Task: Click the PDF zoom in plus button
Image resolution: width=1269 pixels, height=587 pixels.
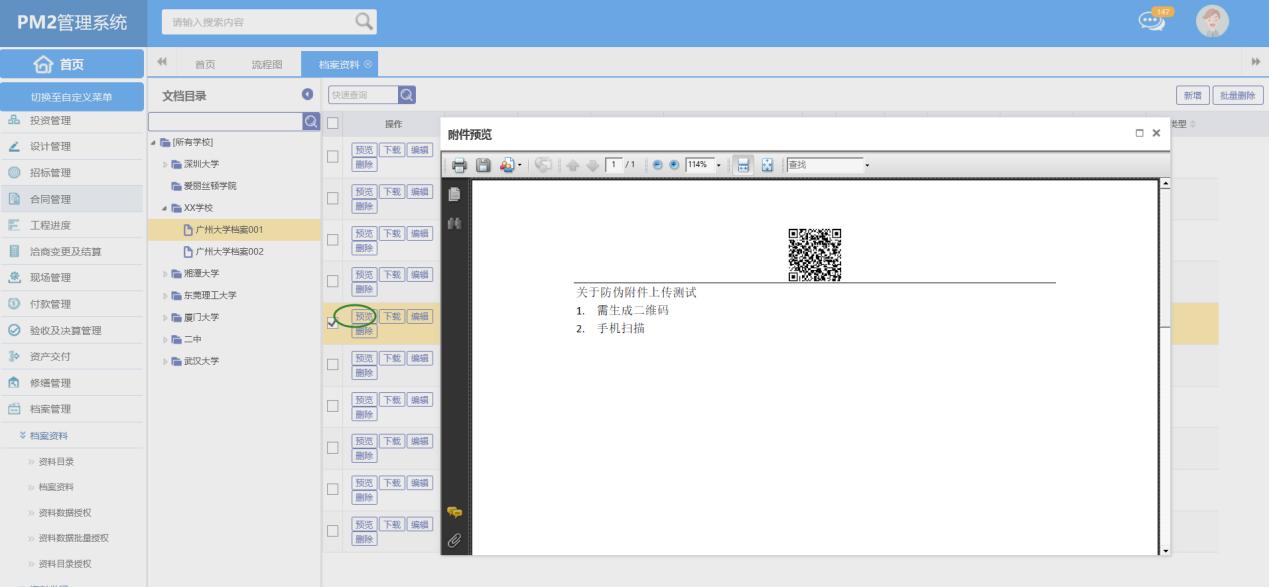Action: 673,165
